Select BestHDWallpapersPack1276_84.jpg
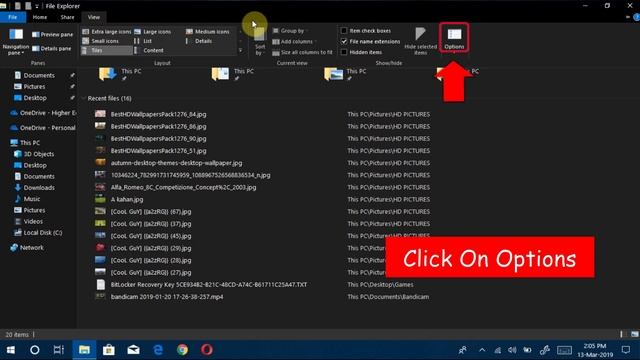Image resolution: width=640 pixels, height=360 pixels. coord(158,114)
